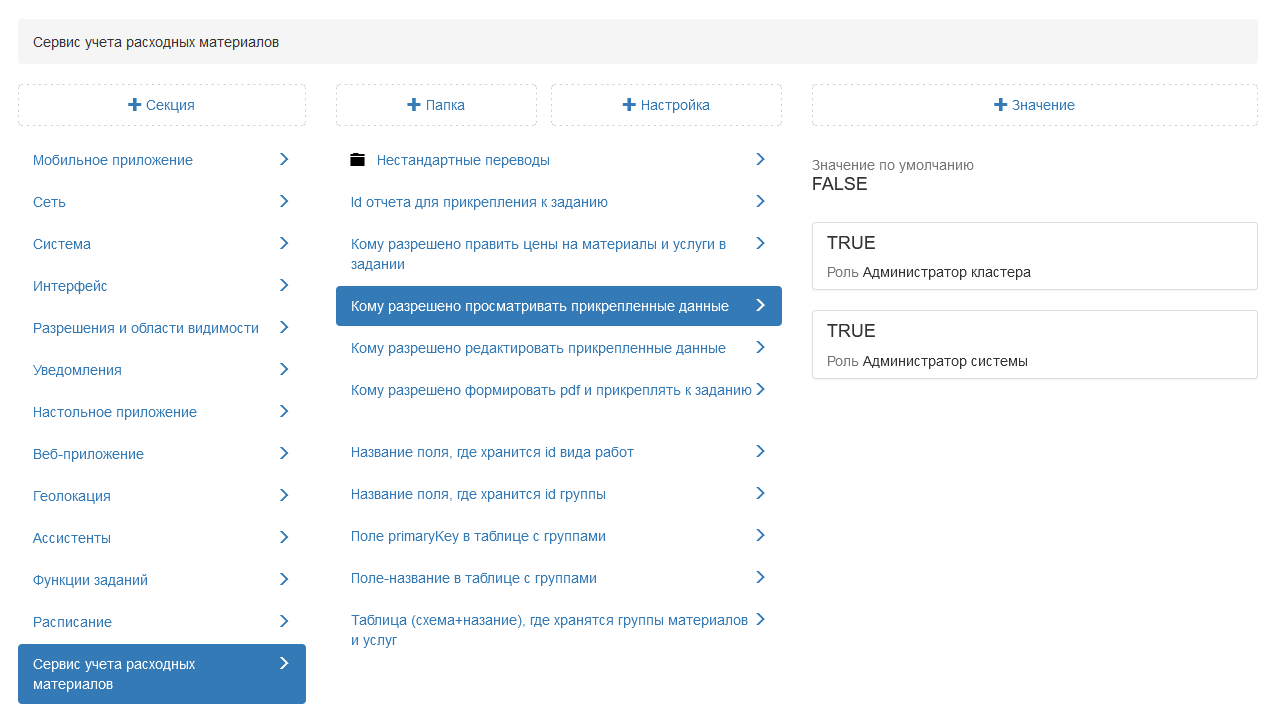
Task: Open TRUE value for Администратор системы
Action: pos(1034,344)
